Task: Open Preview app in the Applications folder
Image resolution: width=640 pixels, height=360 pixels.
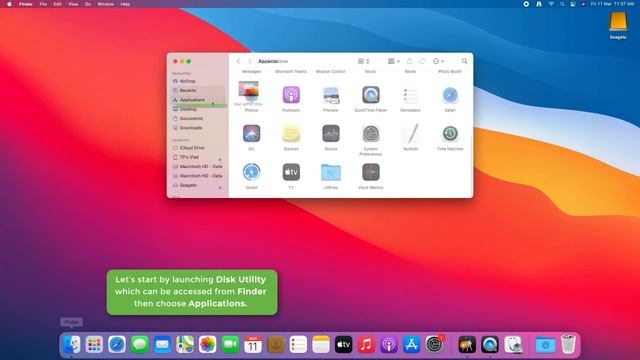Action: pyautogui.click(x=331, y=95)
